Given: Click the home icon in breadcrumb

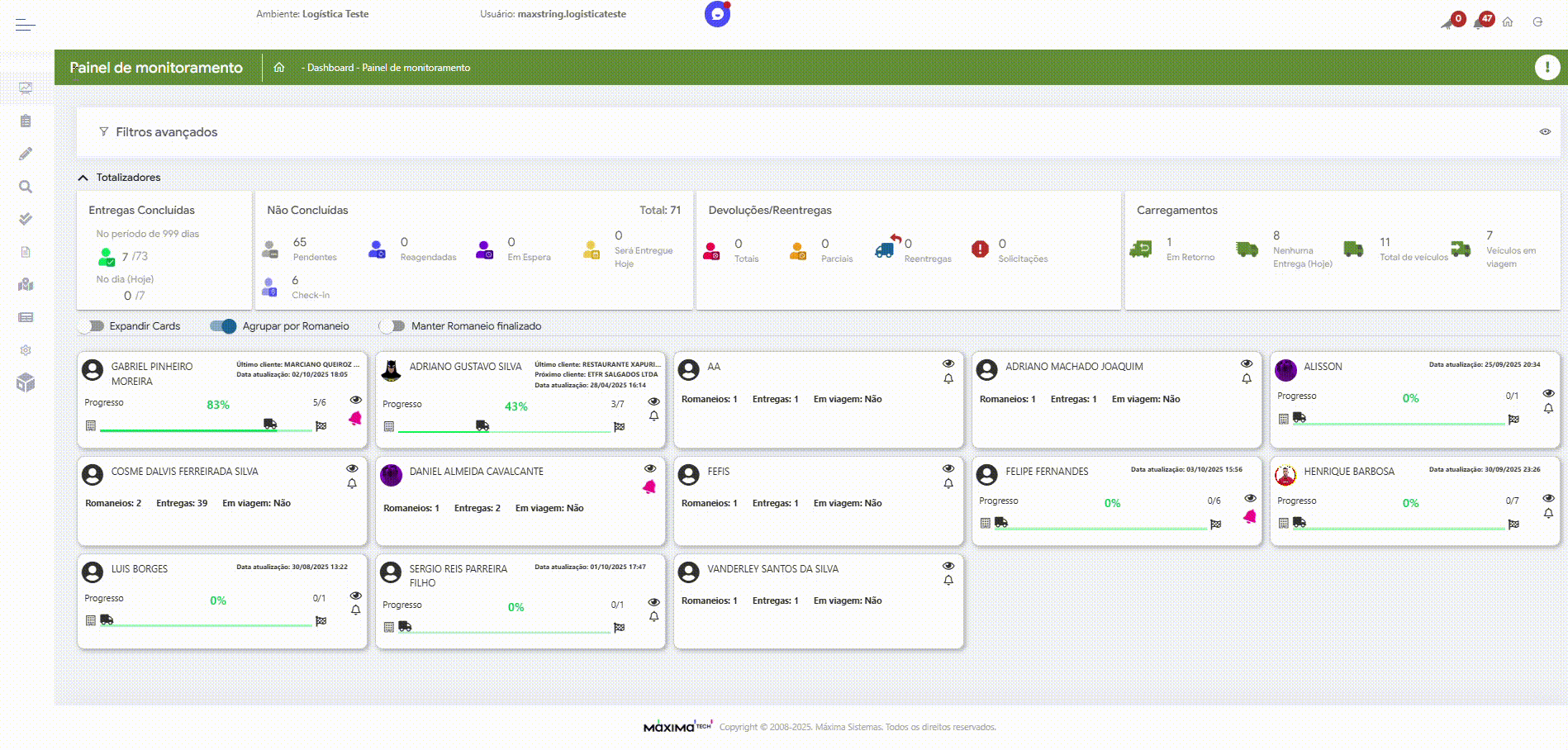Looking at the screenshot, I should (x=279, y=68).
